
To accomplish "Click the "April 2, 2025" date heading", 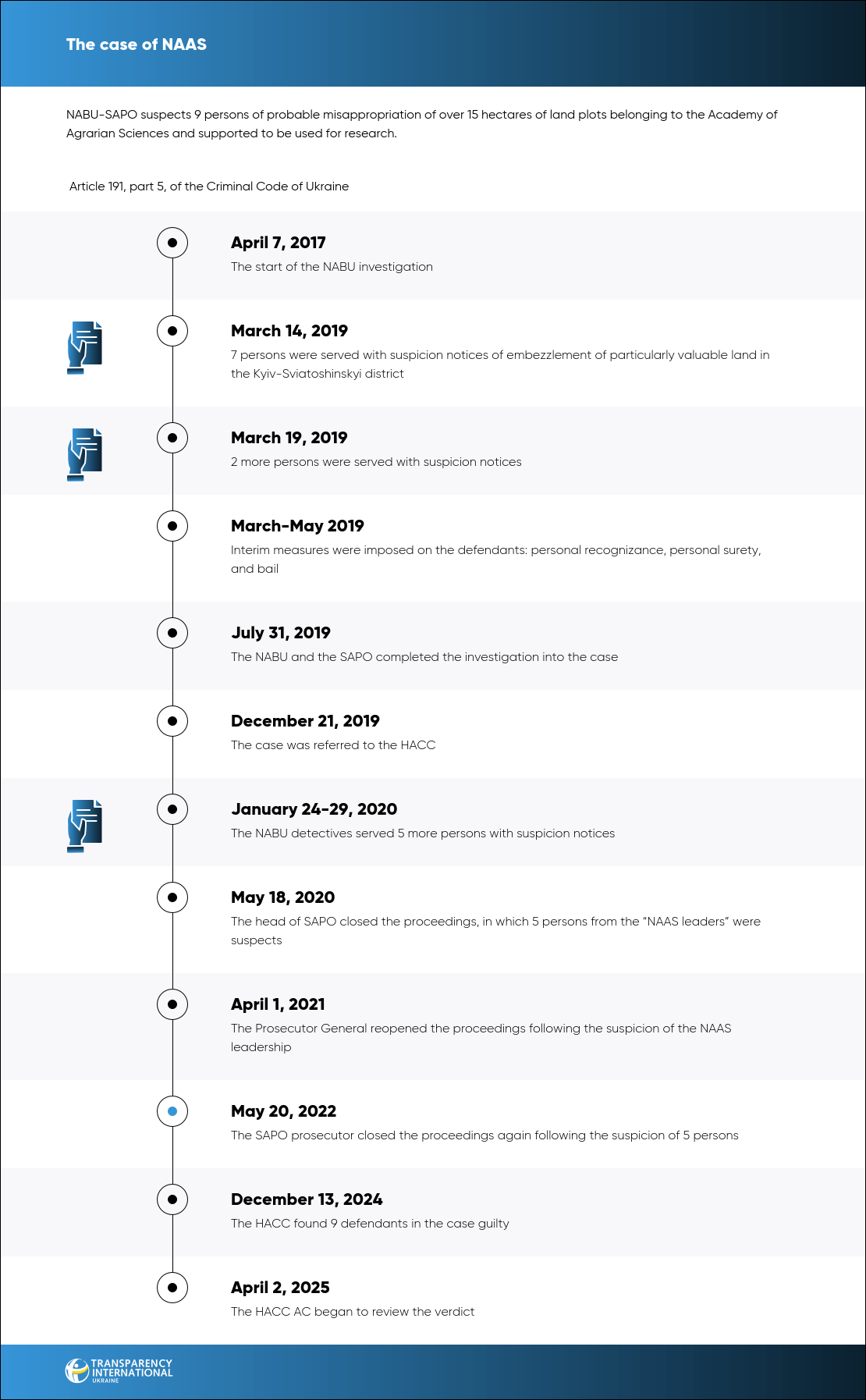I will [x=280, y=1288].
